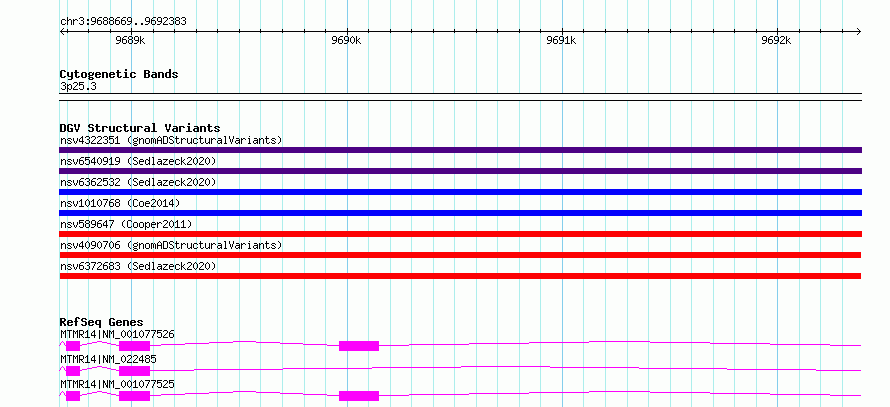This screenshot has width=890, height=407.
Task: Click the exon near 9690k in NM_001077526
Action: (359, 346)
